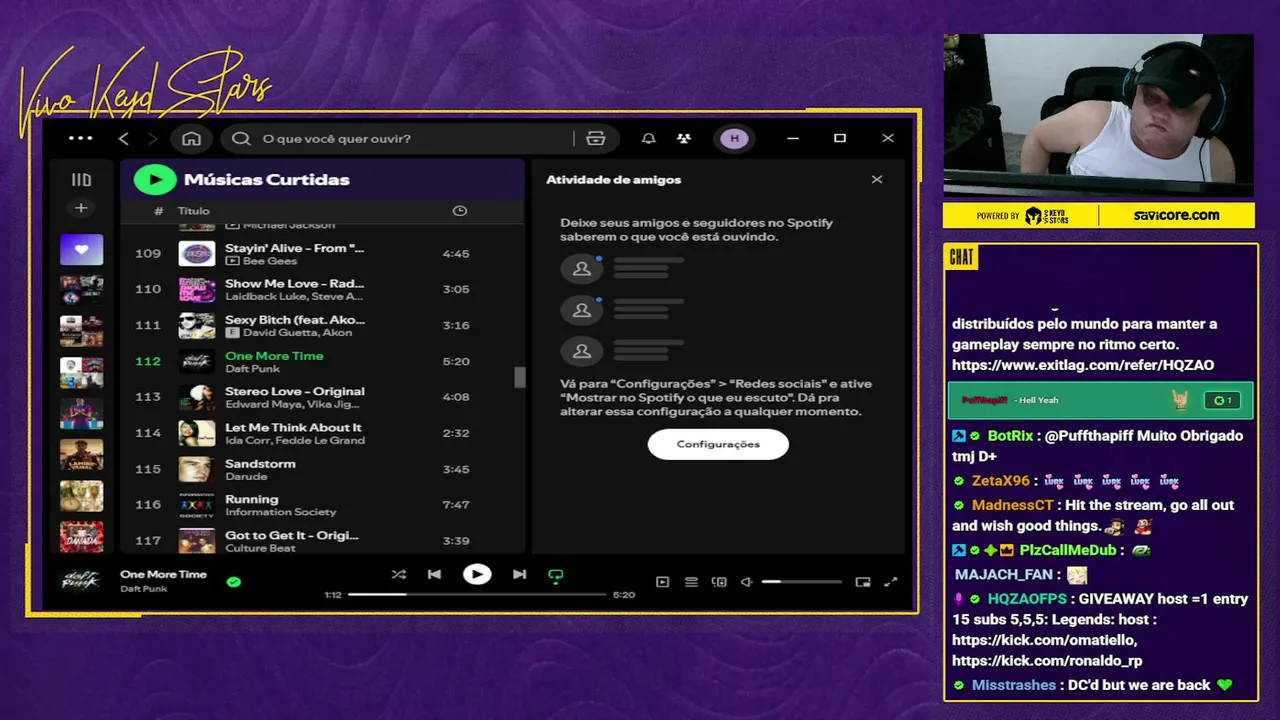This screenshot has height=720, width=1280.
Task: Click the Hell Yeah reaction counter
Action: point(1222,400)
